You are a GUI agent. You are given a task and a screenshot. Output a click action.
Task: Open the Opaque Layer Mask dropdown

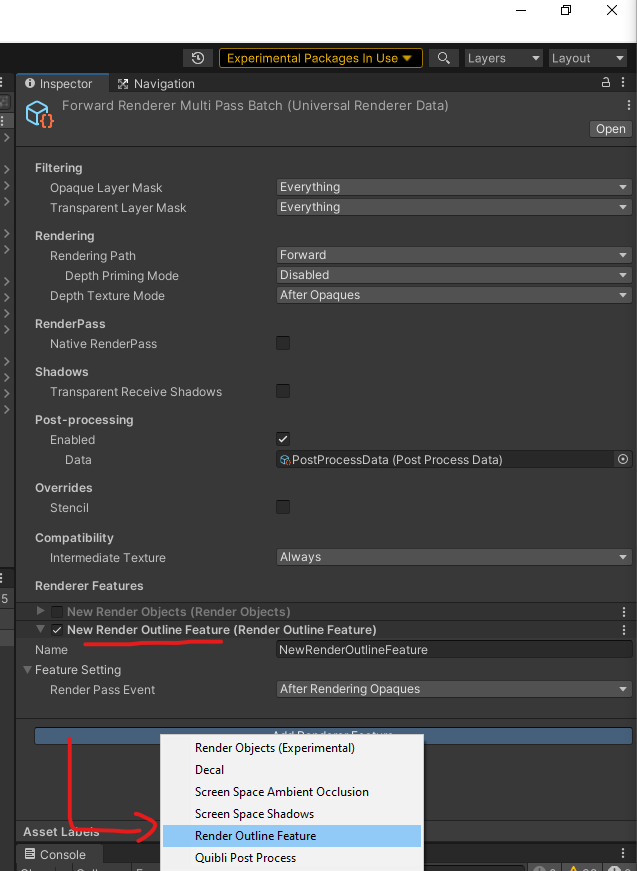(454, 187)
